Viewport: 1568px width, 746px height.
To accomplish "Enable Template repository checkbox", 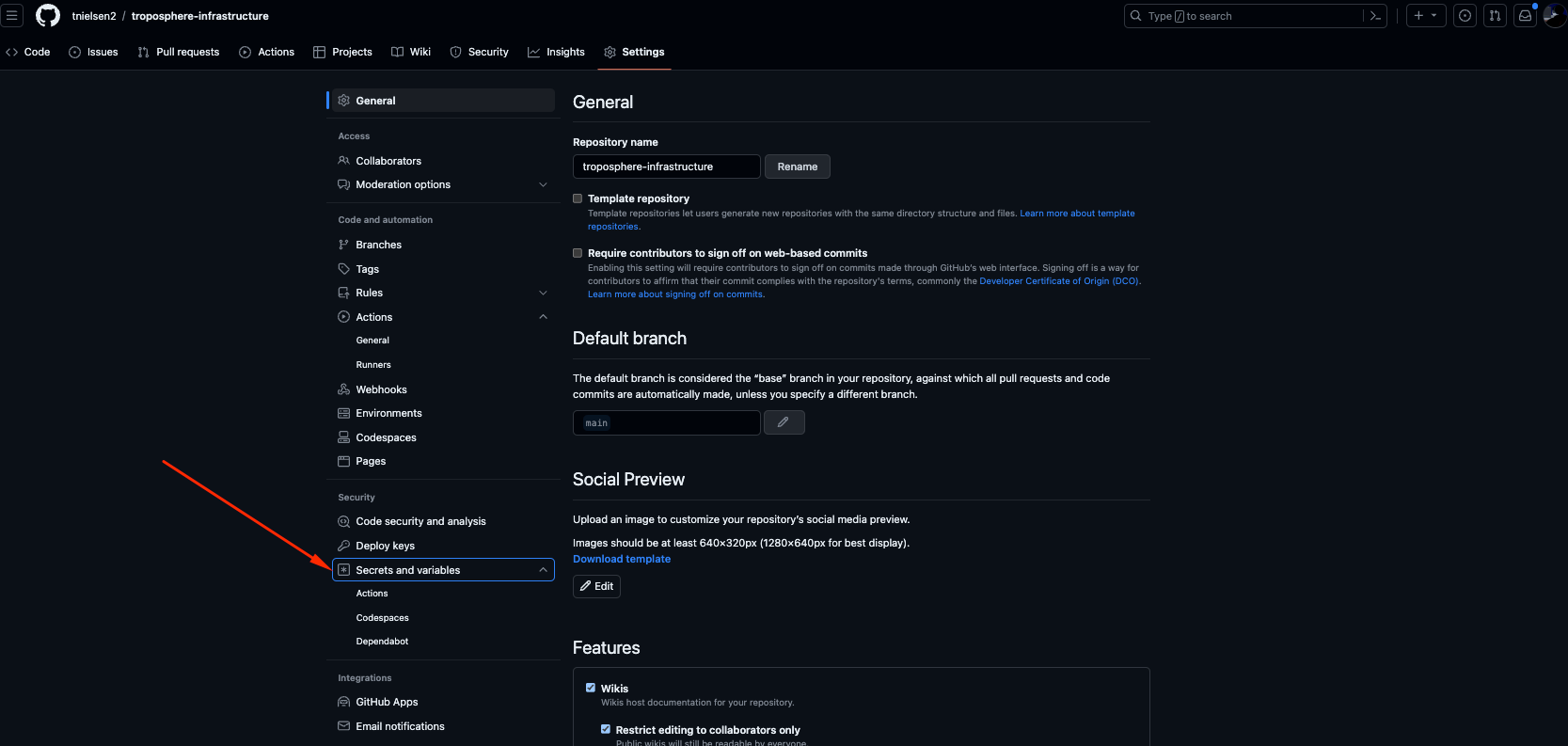I will (x=578, y=198).
